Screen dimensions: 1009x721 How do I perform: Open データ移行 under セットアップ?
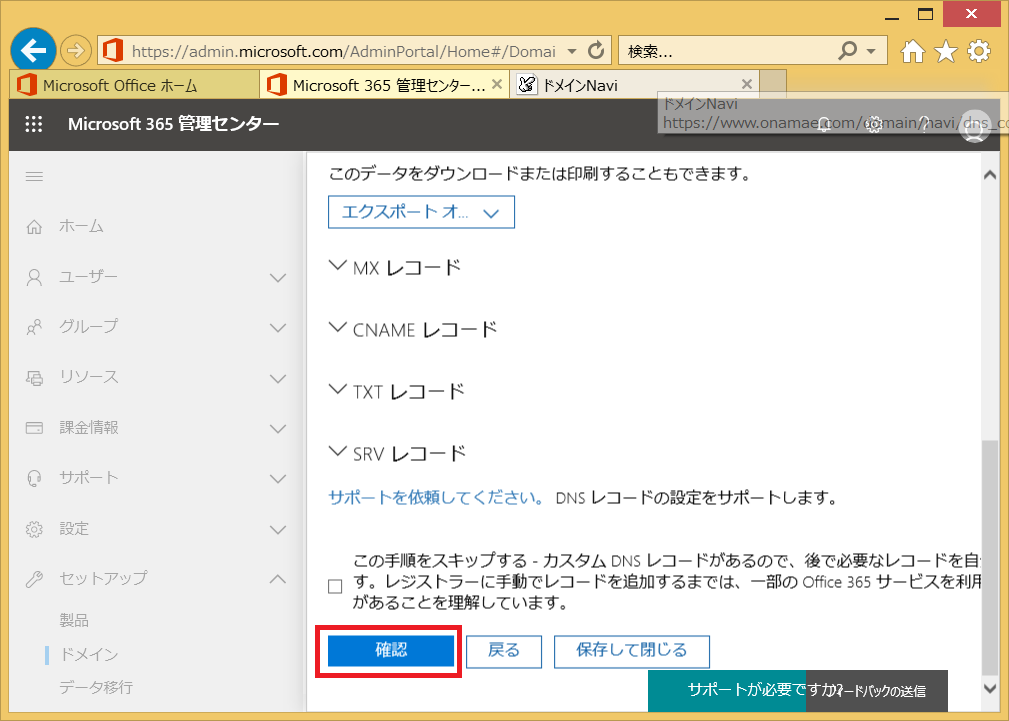point(96,688)
